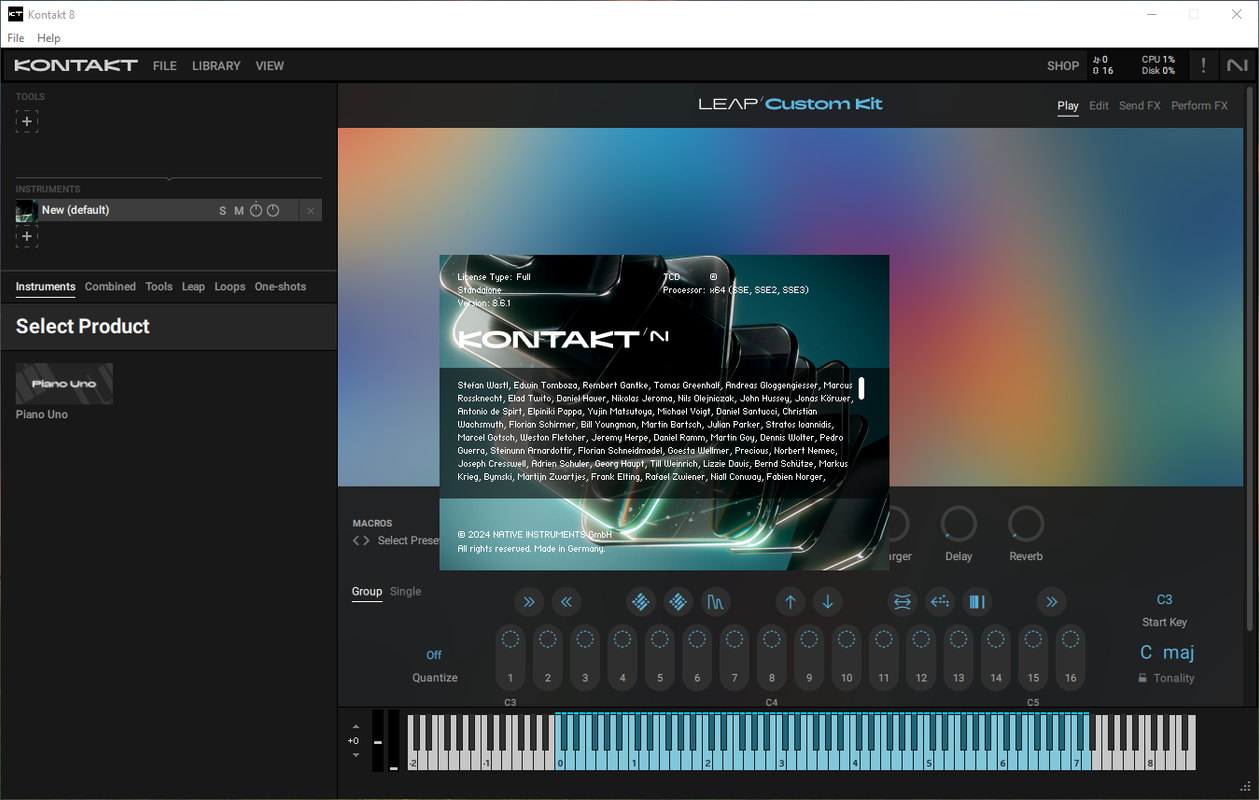Click the Tonality lock icon

point(1142,678)
